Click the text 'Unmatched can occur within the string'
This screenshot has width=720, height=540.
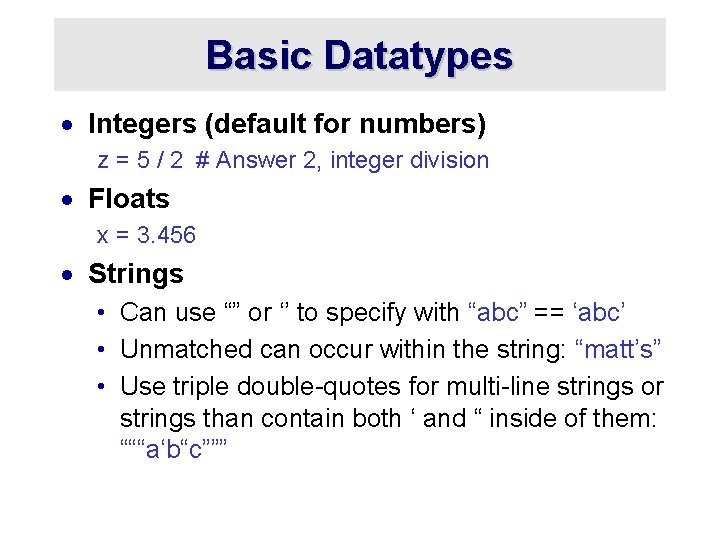point(343,349)
